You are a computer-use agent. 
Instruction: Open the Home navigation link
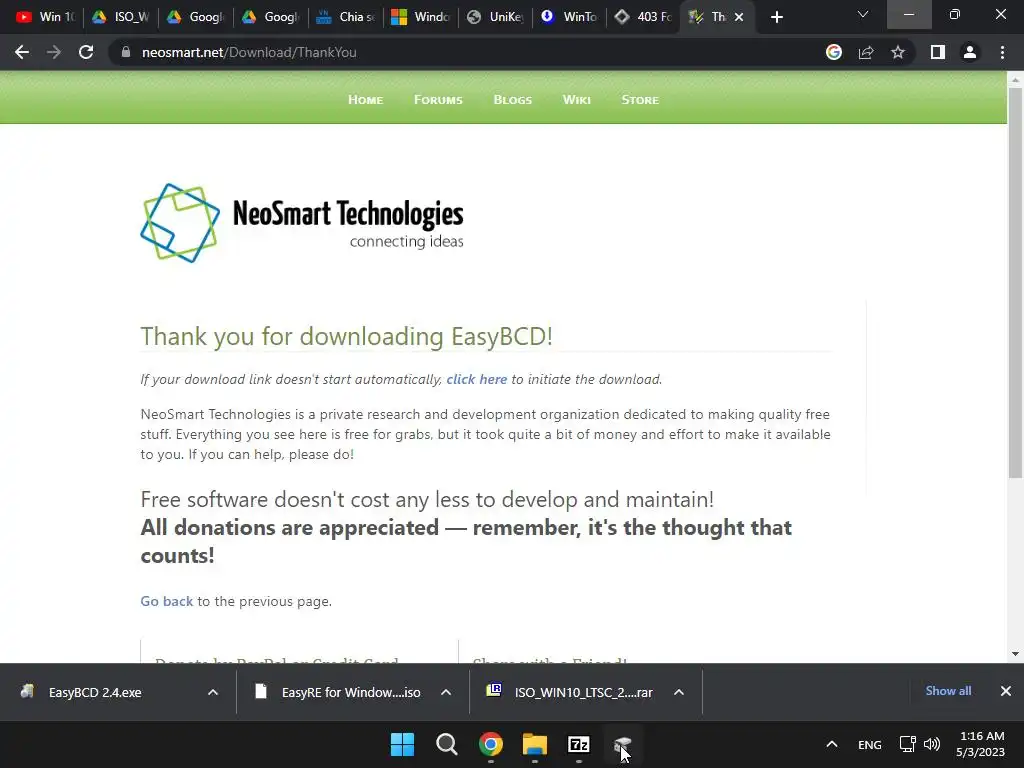[x=365, y=100]
